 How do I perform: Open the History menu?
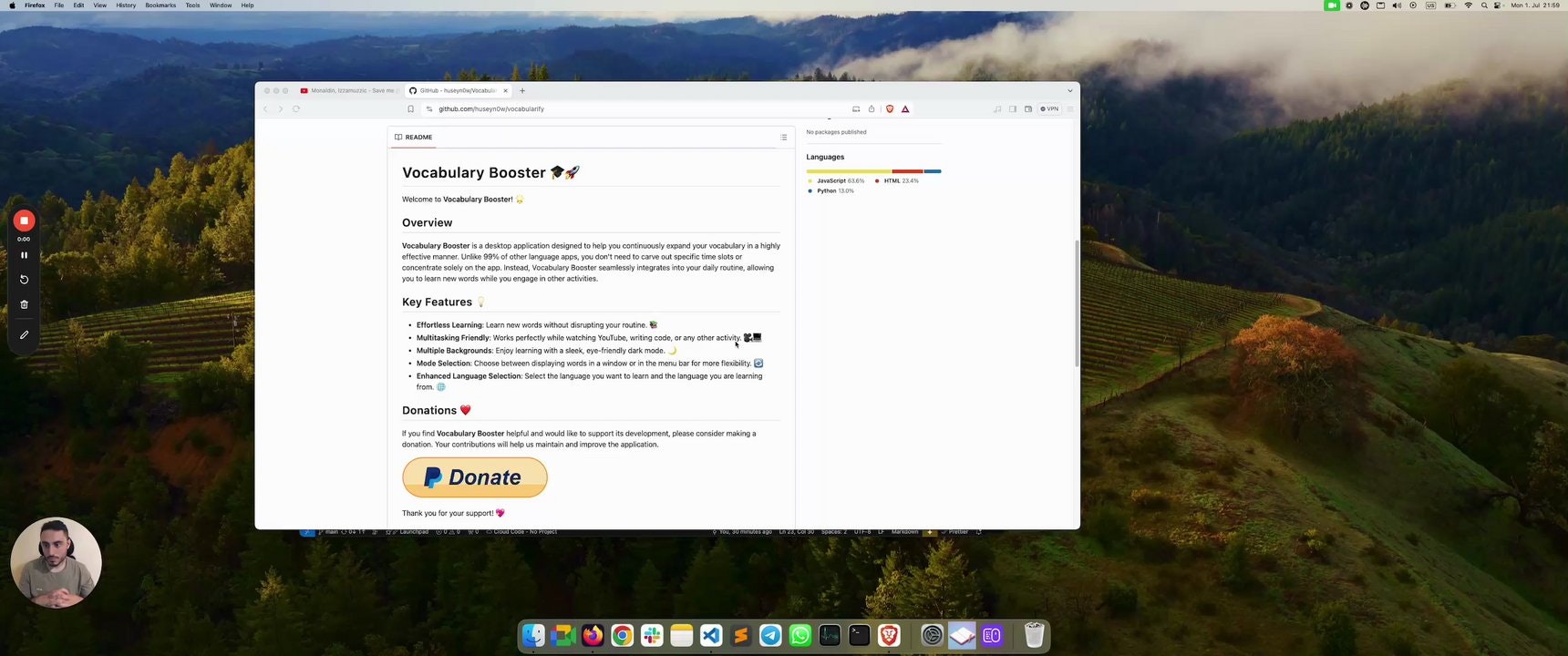pyautogui.click(x=126, y=5)
